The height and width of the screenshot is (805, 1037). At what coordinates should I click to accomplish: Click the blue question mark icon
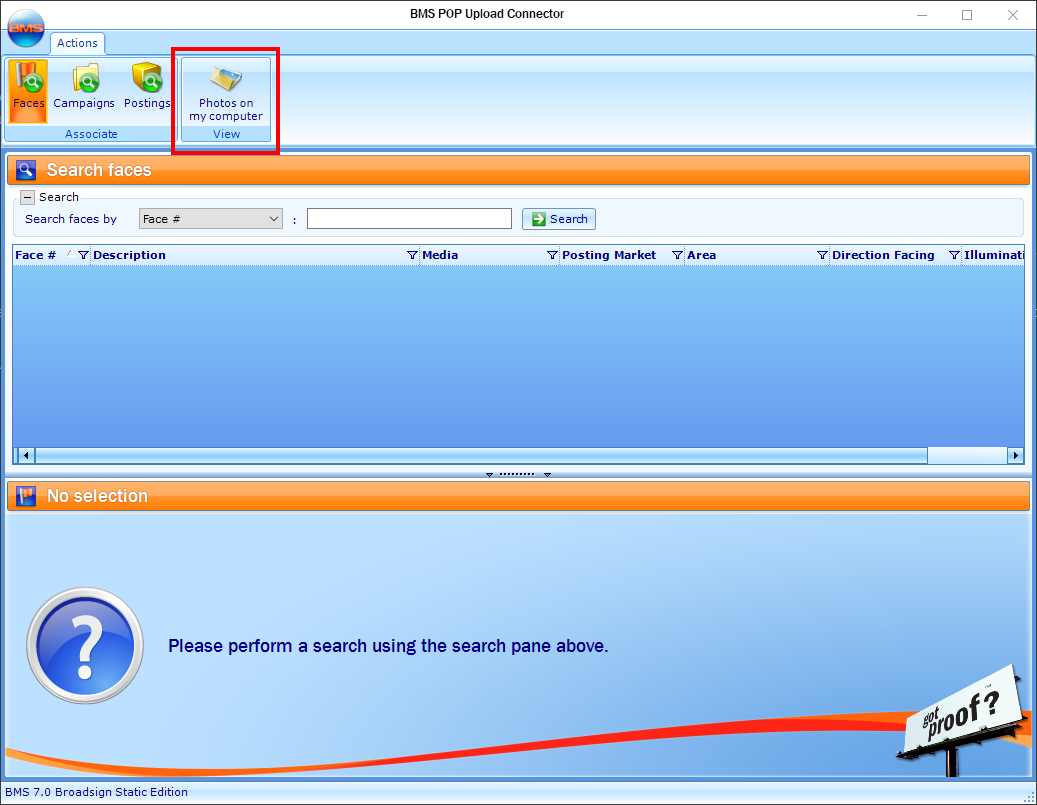pos(85,645)
